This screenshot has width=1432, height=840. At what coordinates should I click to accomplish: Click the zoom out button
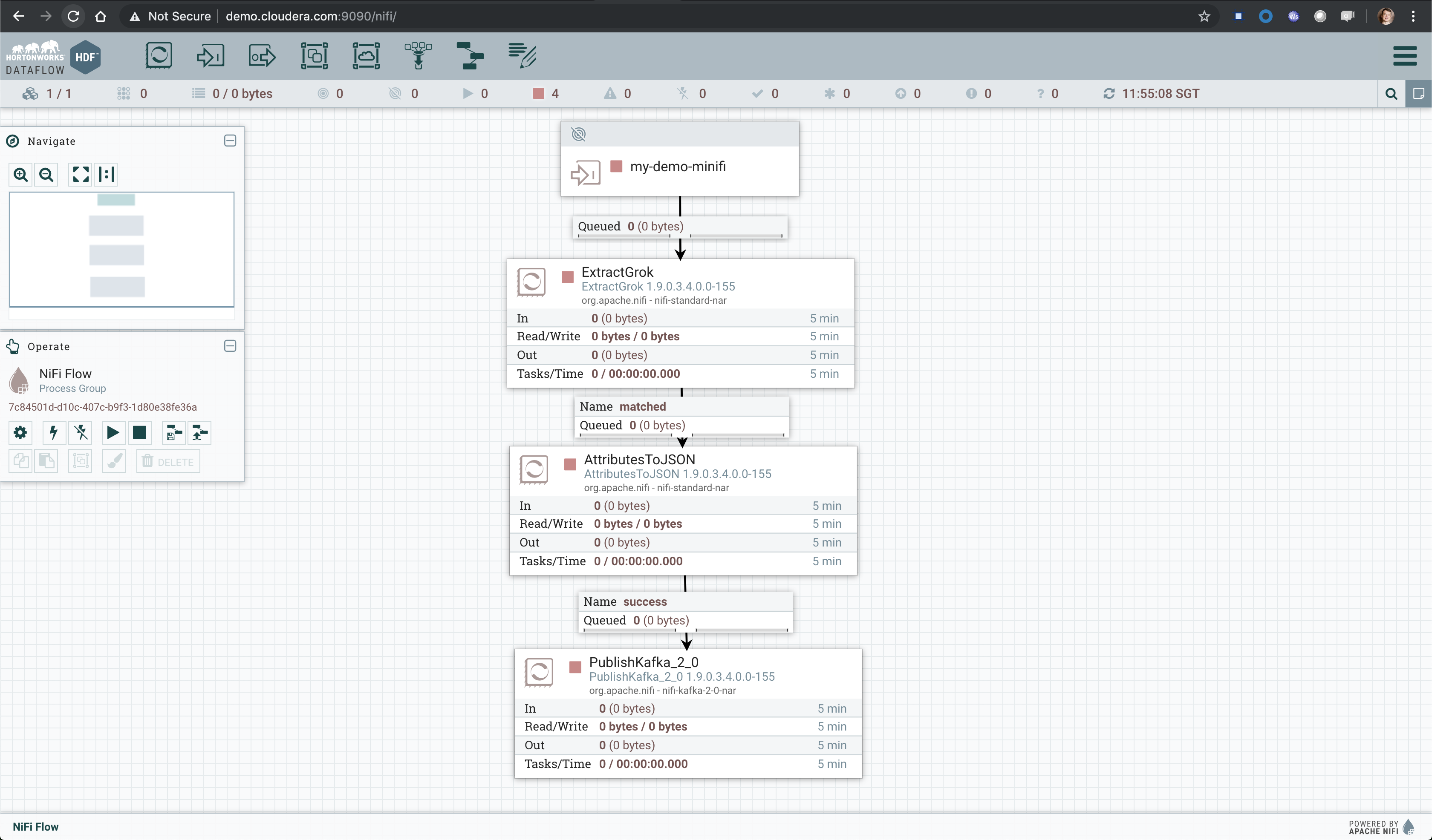point(46,174)
